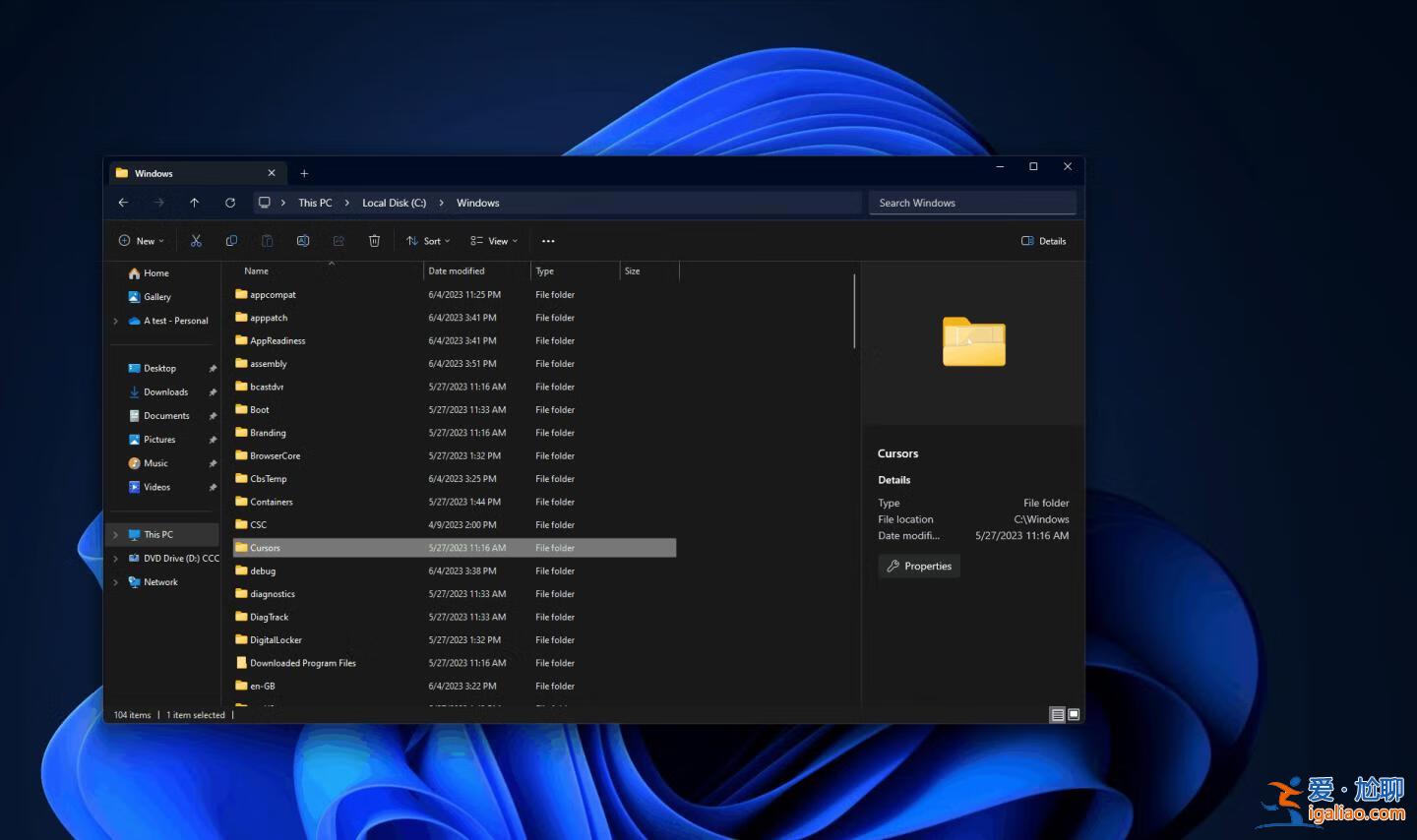Open the See more ellipsis menu
This screenshot has height=840, width=1417.
pos(548,240)
